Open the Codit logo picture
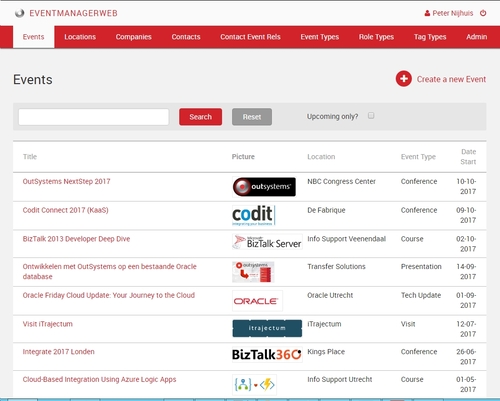The width and height of the screenshot is (500, 401). pos(254,215)
